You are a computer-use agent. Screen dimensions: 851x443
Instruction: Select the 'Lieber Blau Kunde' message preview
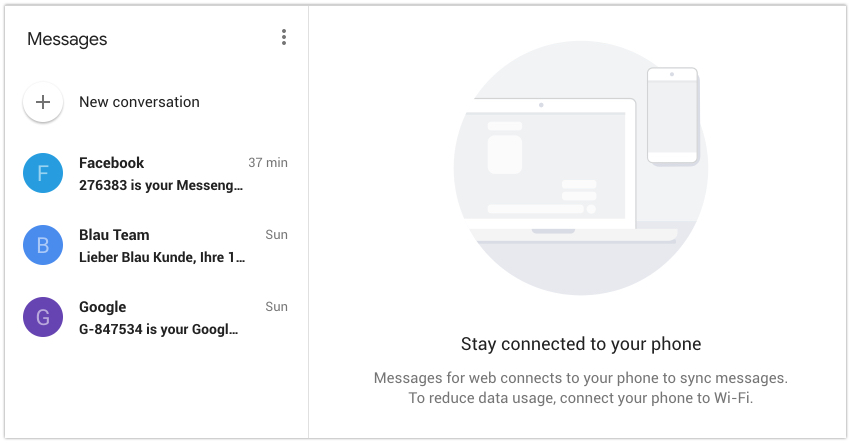pos(161,257)
